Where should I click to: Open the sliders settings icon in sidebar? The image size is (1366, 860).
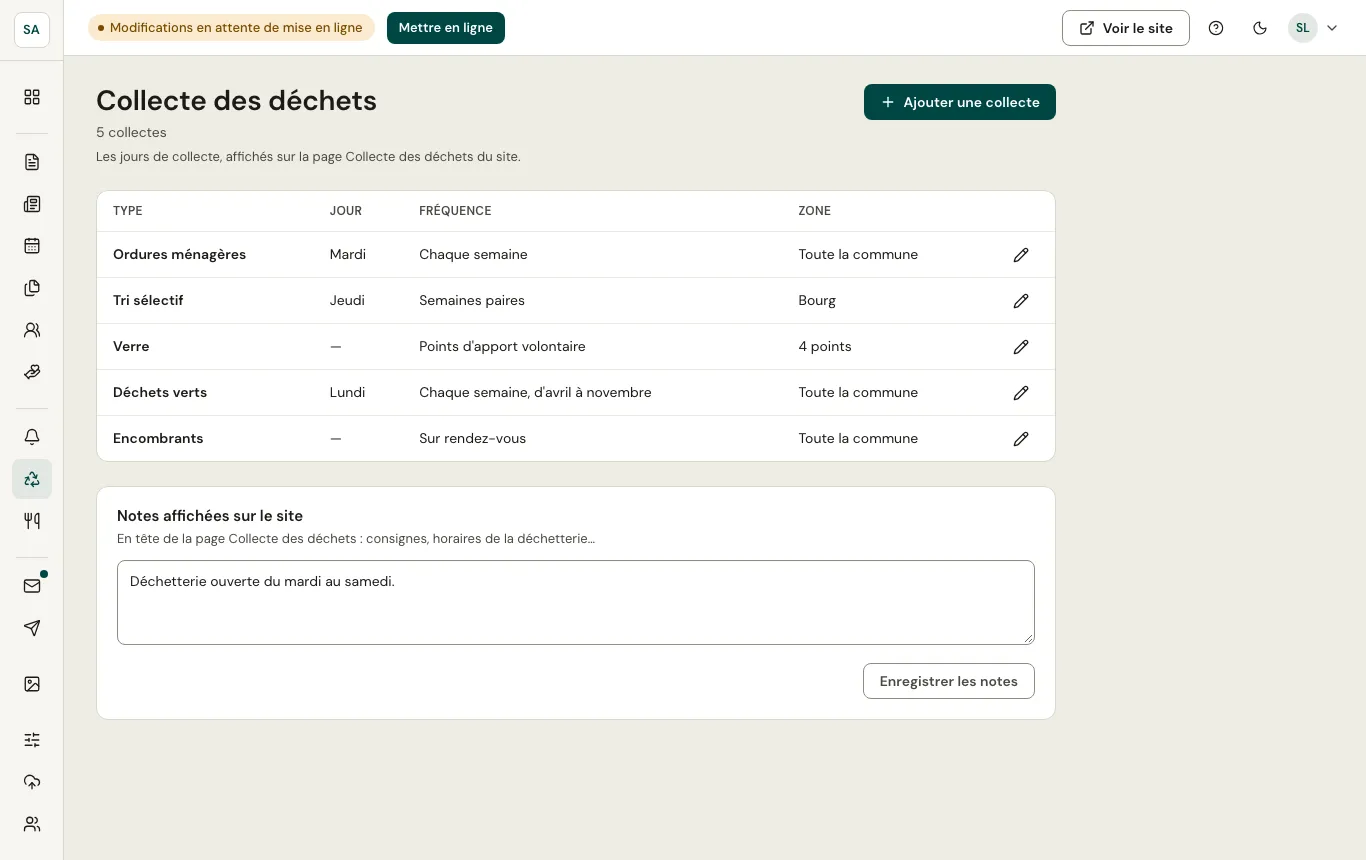pyautogui.click(x=32, y=740)
